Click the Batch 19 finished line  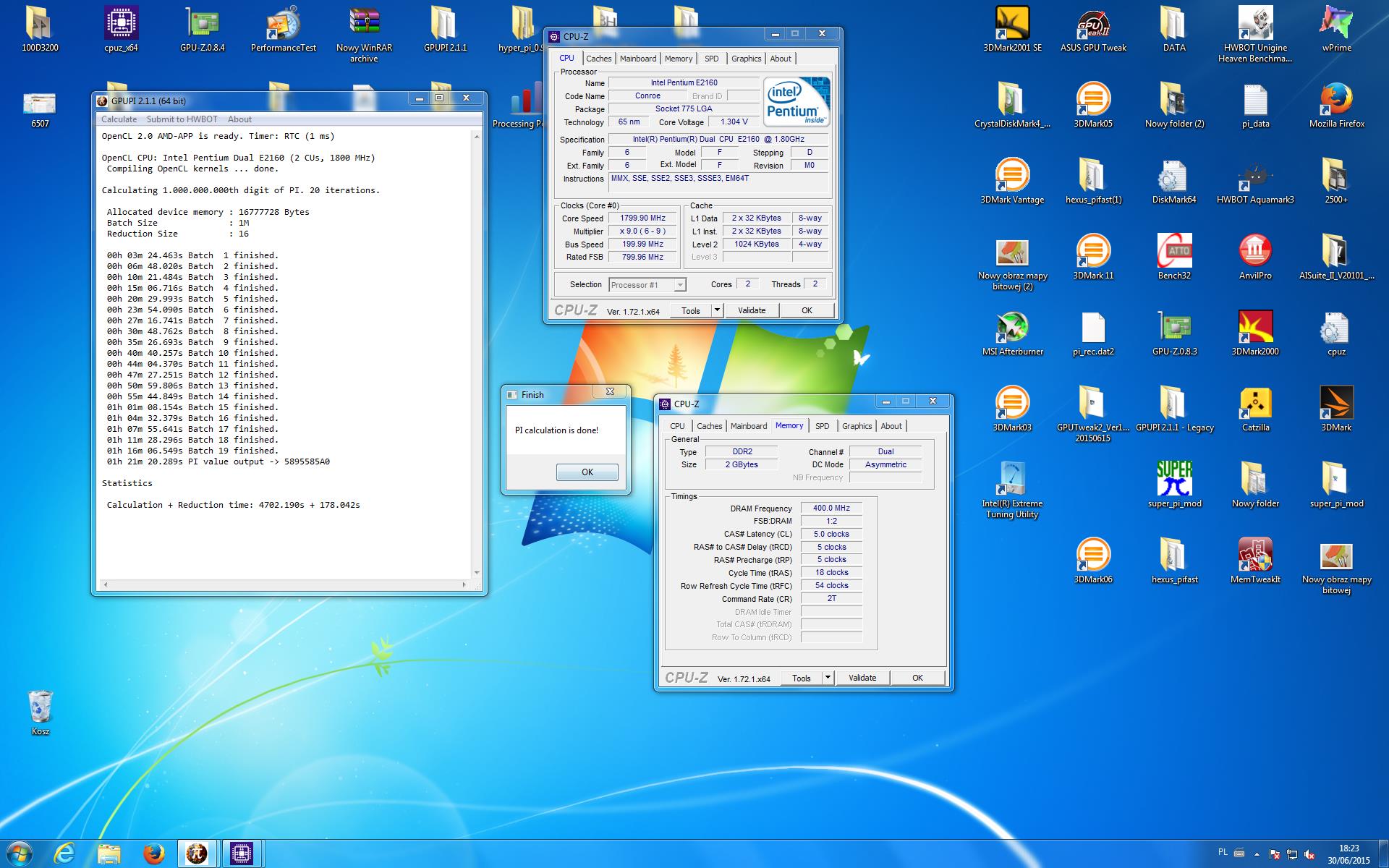point(192,451)
